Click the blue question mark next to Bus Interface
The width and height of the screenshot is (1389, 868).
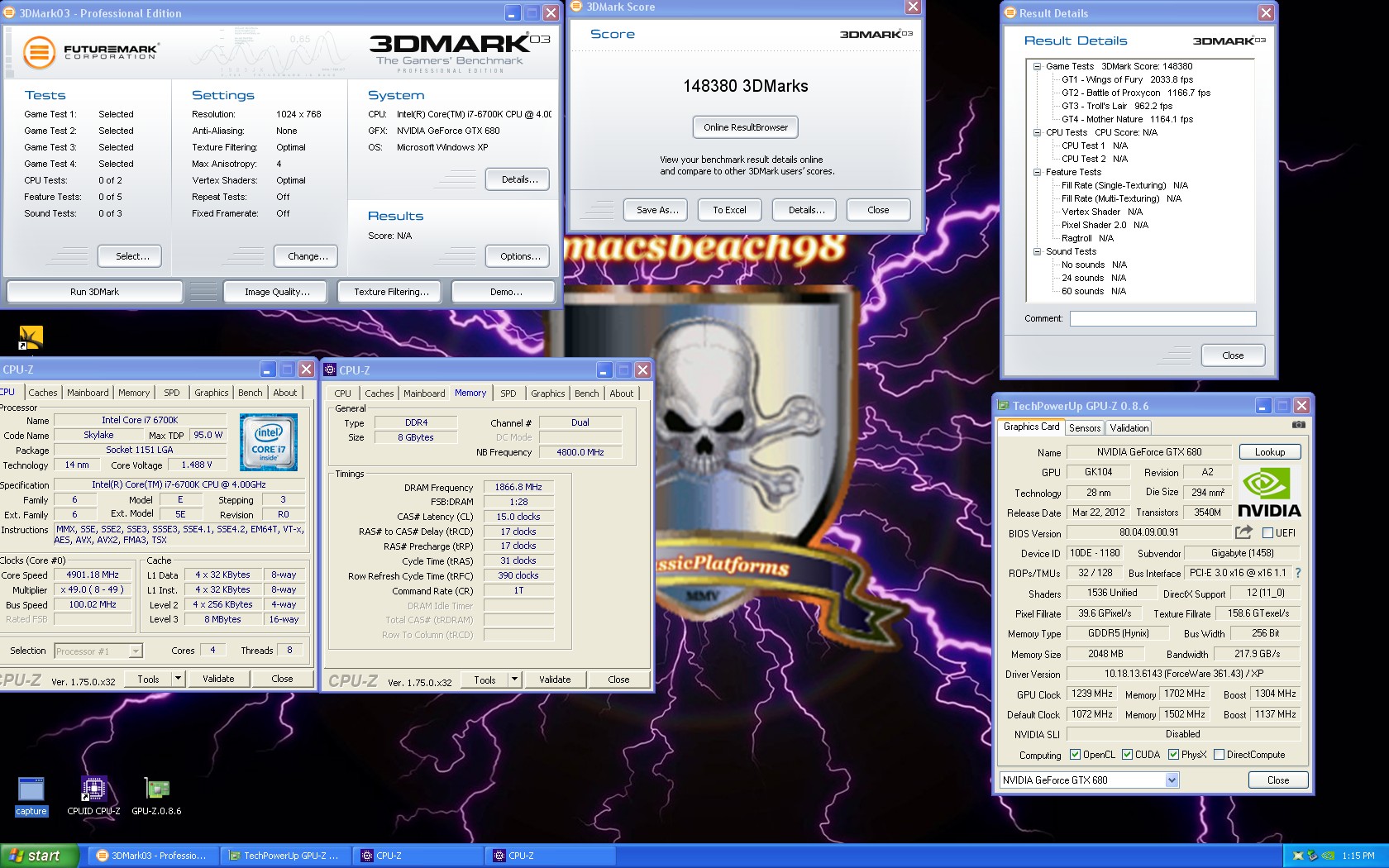[x=1297, y=573]
